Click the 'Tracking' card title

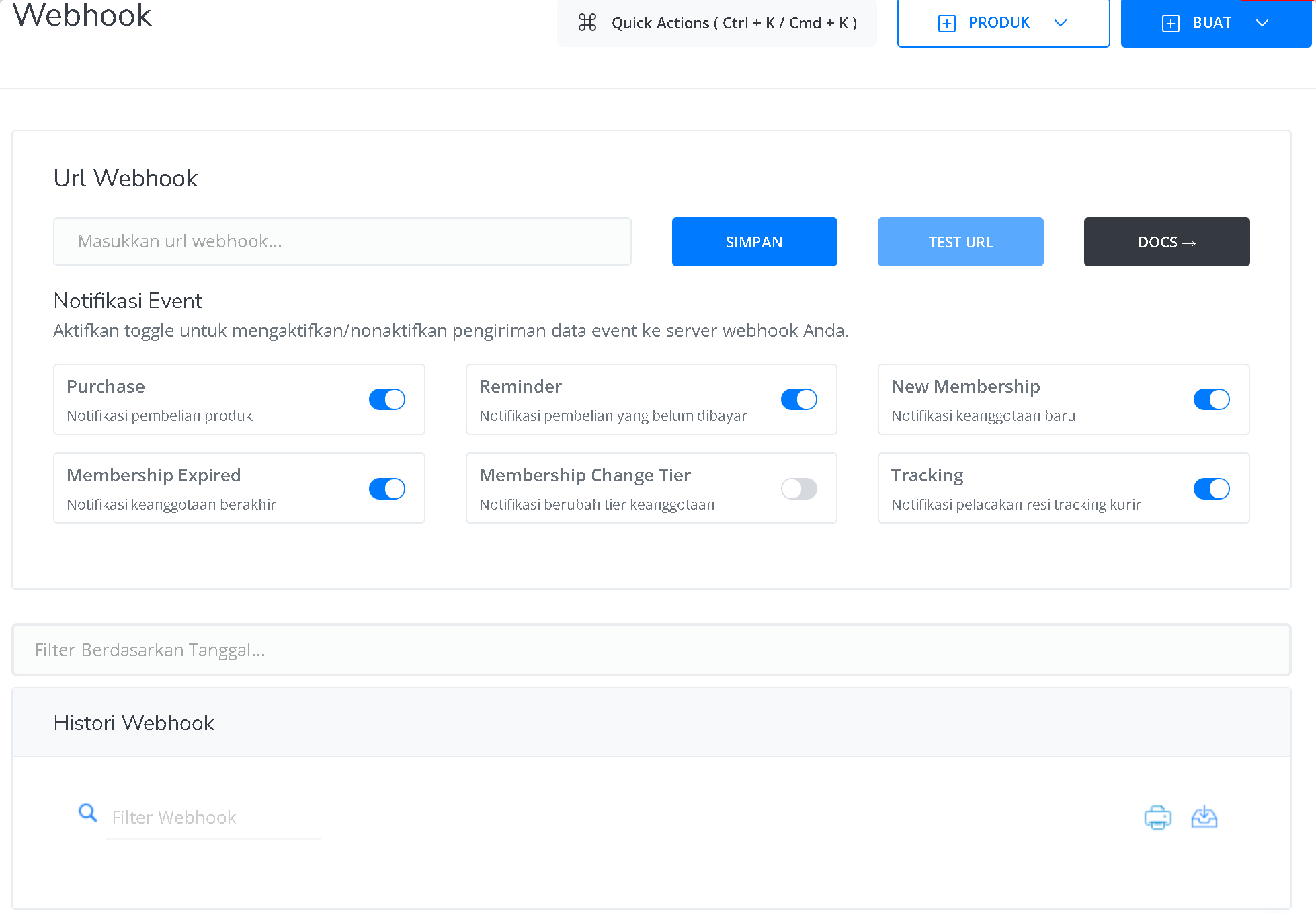(927, 475)
